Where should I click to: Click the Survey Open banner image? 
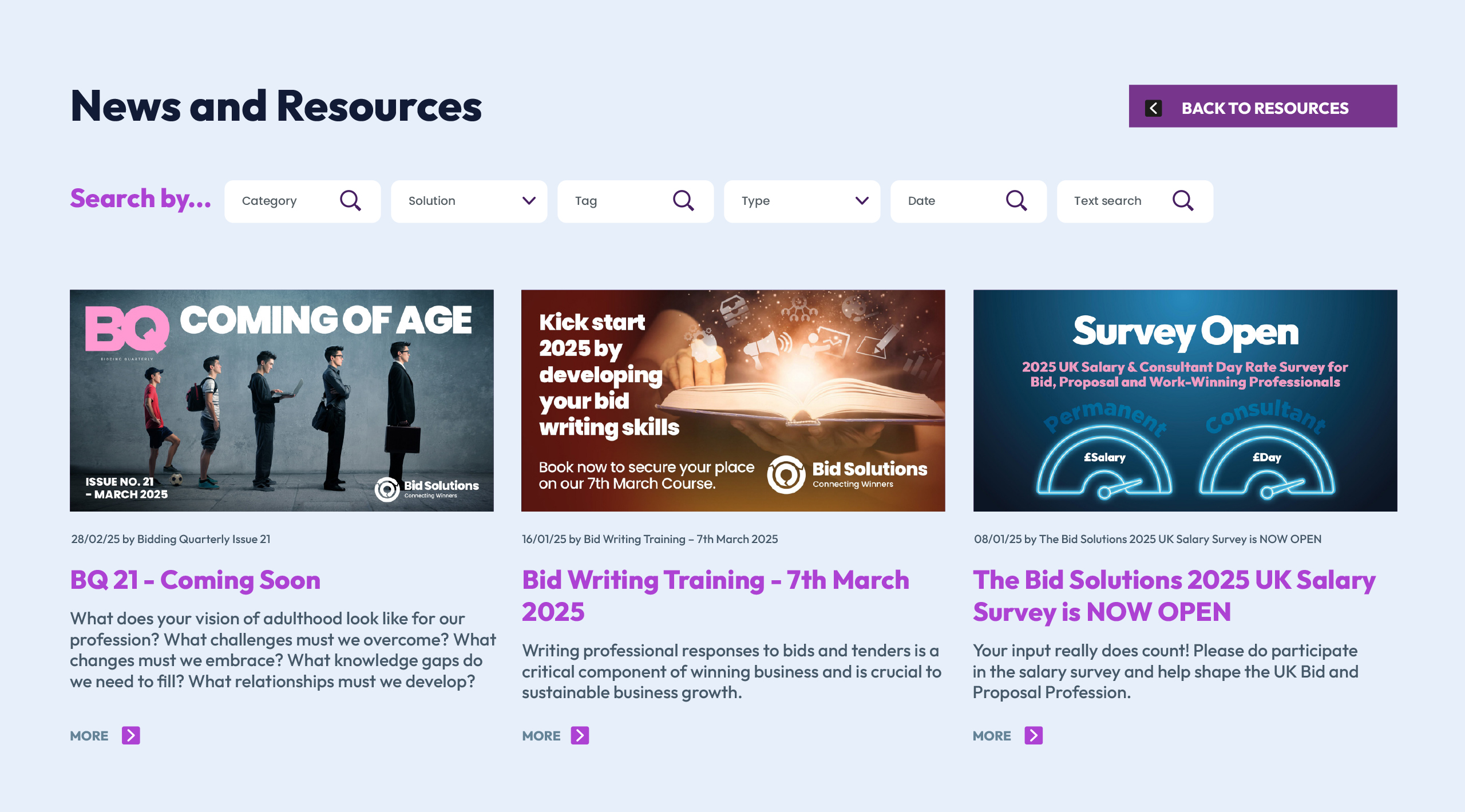pos(1185,400)
